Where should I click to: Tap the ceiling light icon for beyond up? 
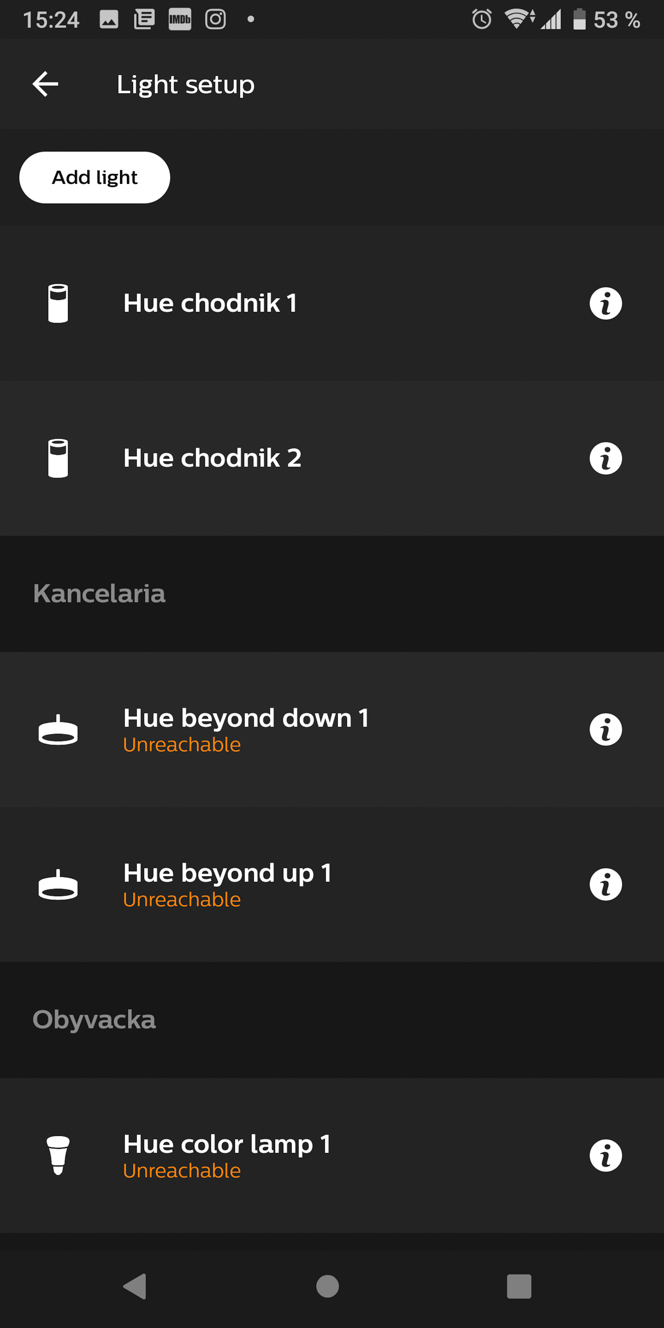click(58, 886)
